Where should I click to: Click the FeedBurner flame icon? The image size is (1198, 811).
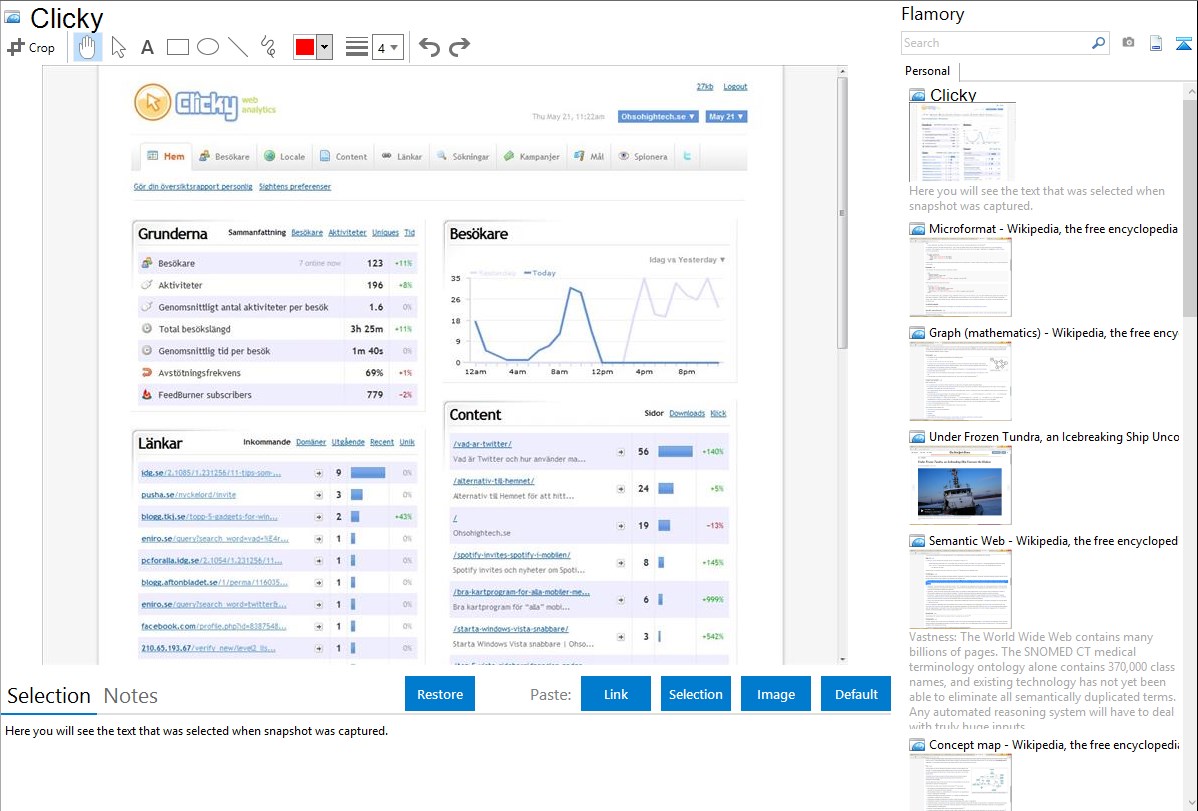point(147,394)
